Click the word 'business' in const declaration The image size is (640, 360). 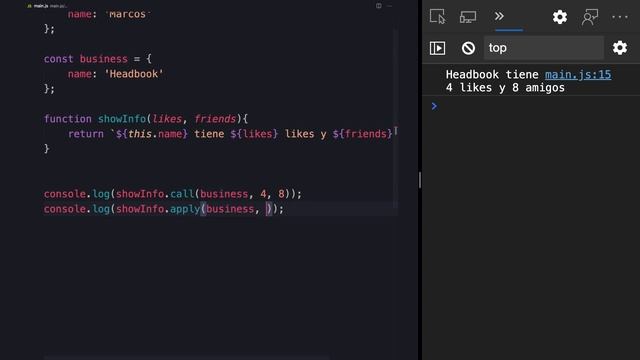click(104, 59)
